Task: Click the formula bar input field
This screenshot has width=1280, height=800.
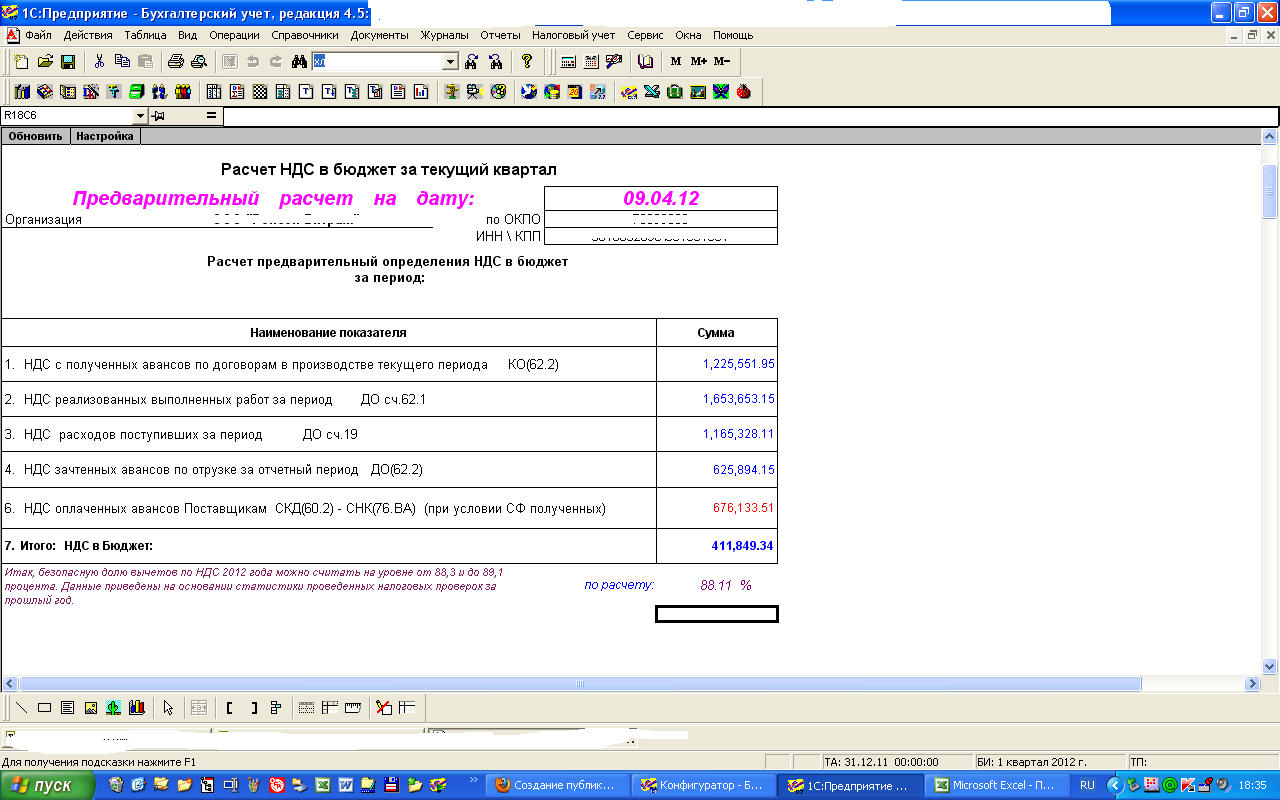Action: (750, 116)
